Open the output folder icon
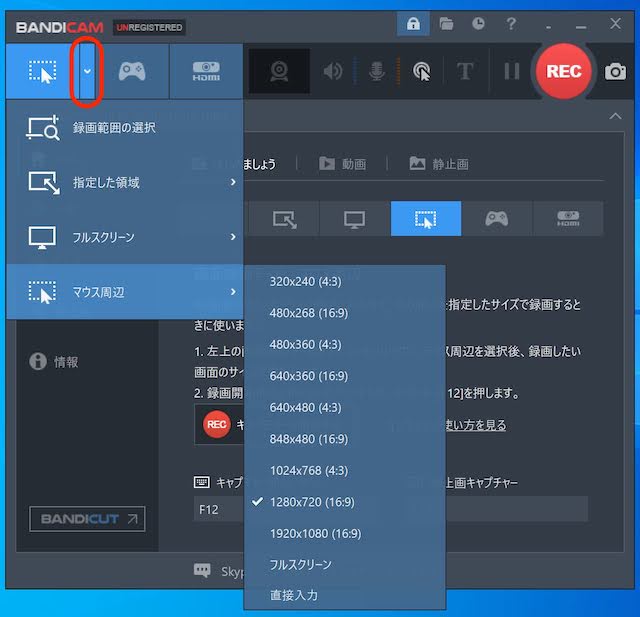 tap(446, 24)
